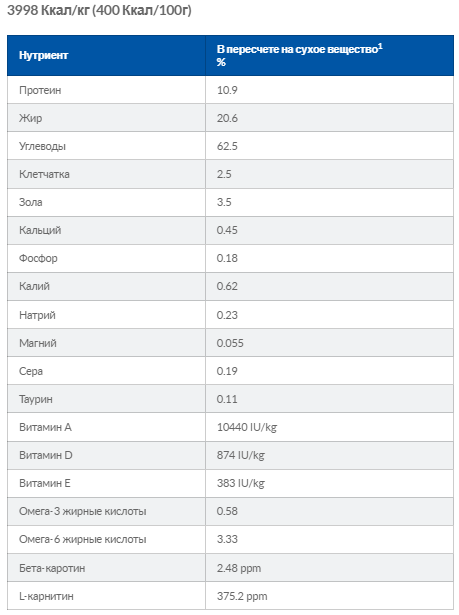Click the 'Клетчатка' row label
The image size is (459, 615).
point(44,174)
